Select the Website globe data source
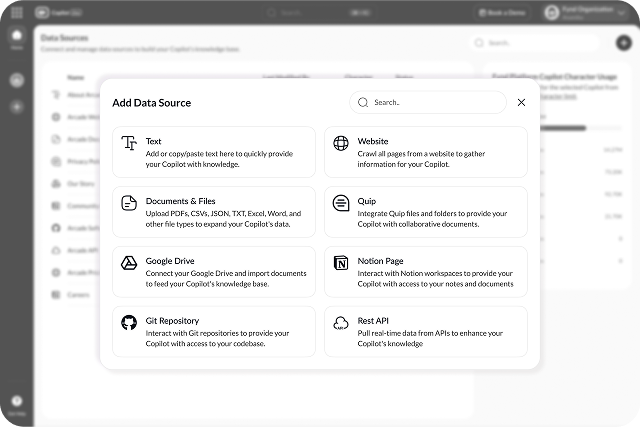The width and height of the screenshot is (640, 427). pos(426,152)
